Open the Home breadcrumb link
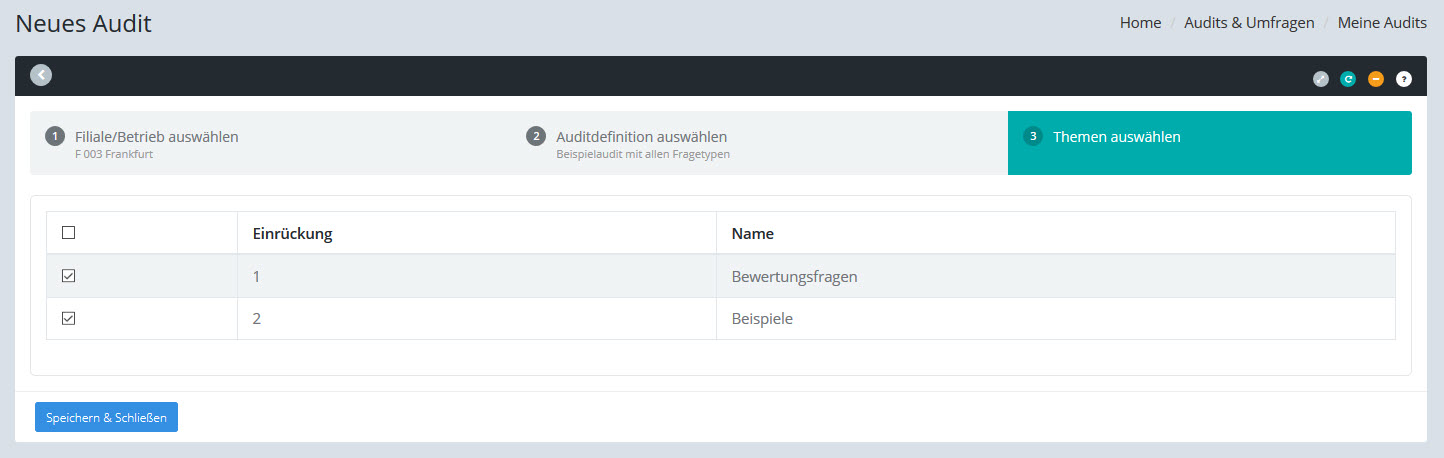Screen dimensions: 1444x458 pos(1140,23)
